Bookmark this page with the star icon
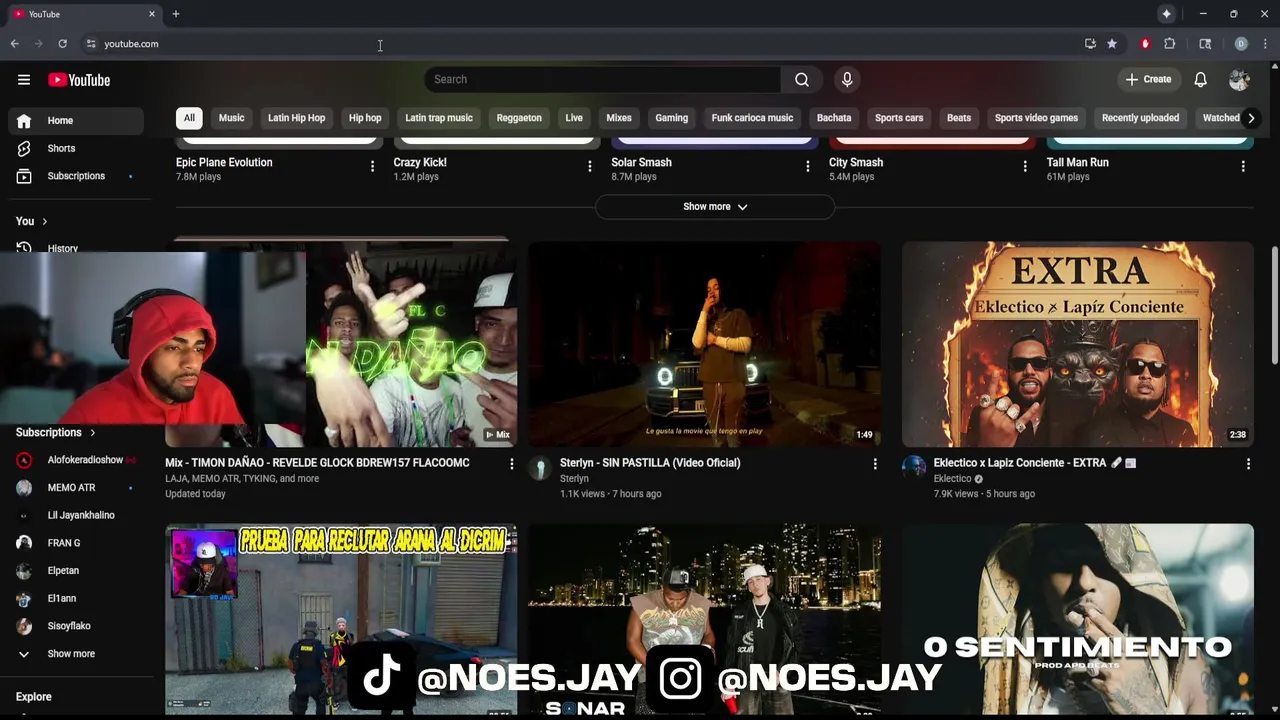 click(1112, 44)
